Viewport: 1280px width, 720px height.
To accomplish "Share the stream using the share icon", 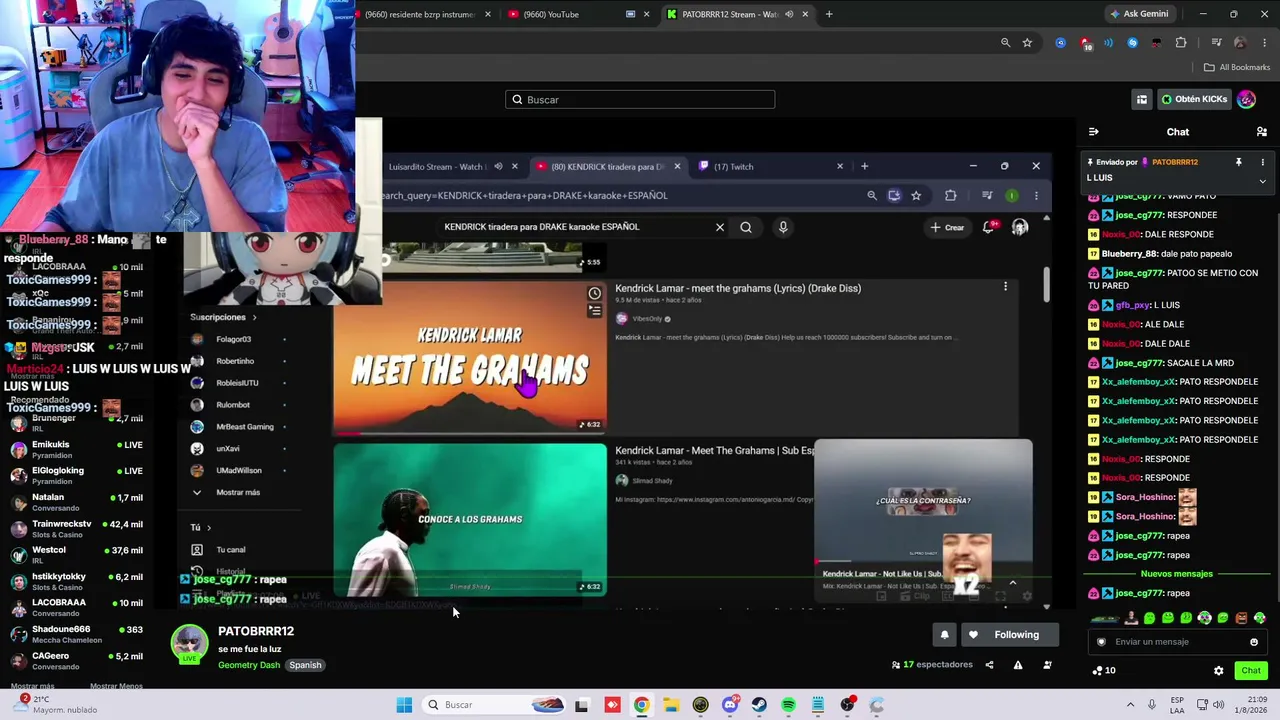I will (989, 665).
